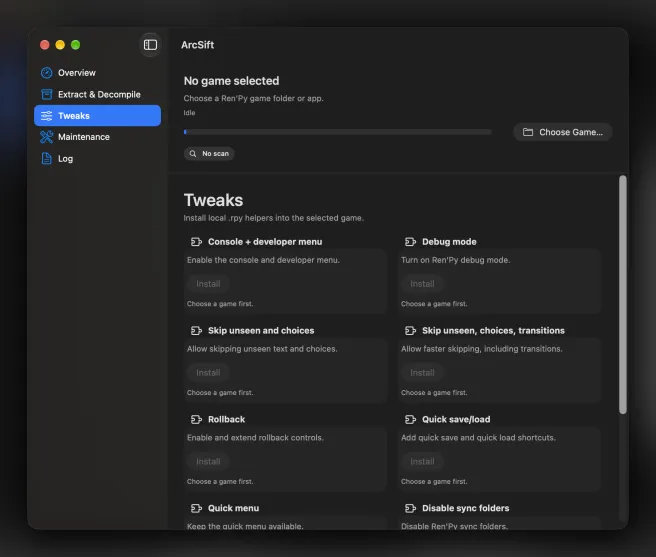This screenshot has height=557, width=656.
Task: Click the Quick save/load tweak icon
Action: click(x=410, y=419)
